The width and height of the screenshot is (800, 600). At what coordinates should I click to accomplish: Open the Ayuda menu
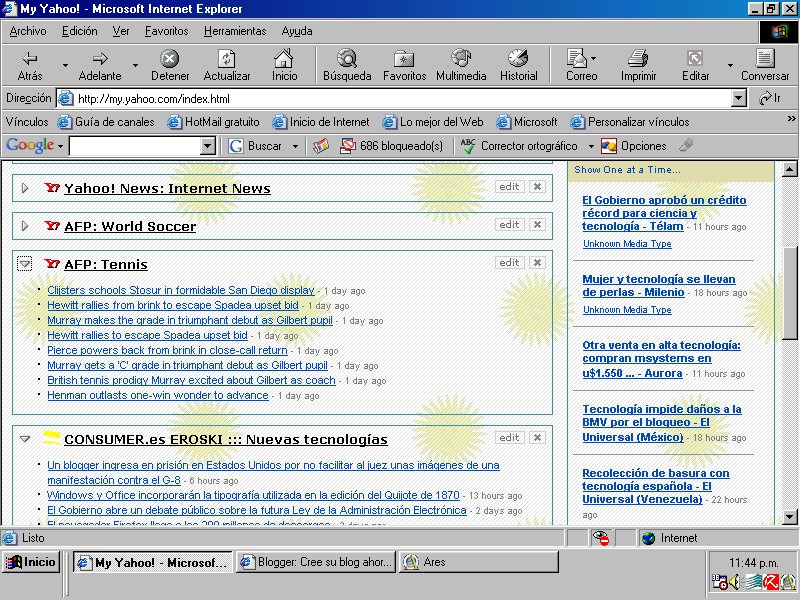(x=297, y=31)
